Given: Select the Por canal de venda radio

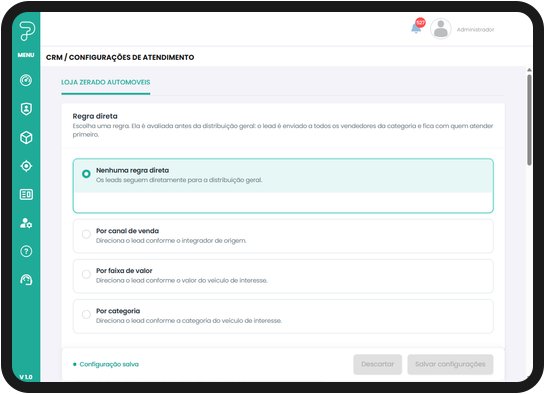Looking at the screenshot, I should point(86,234).
